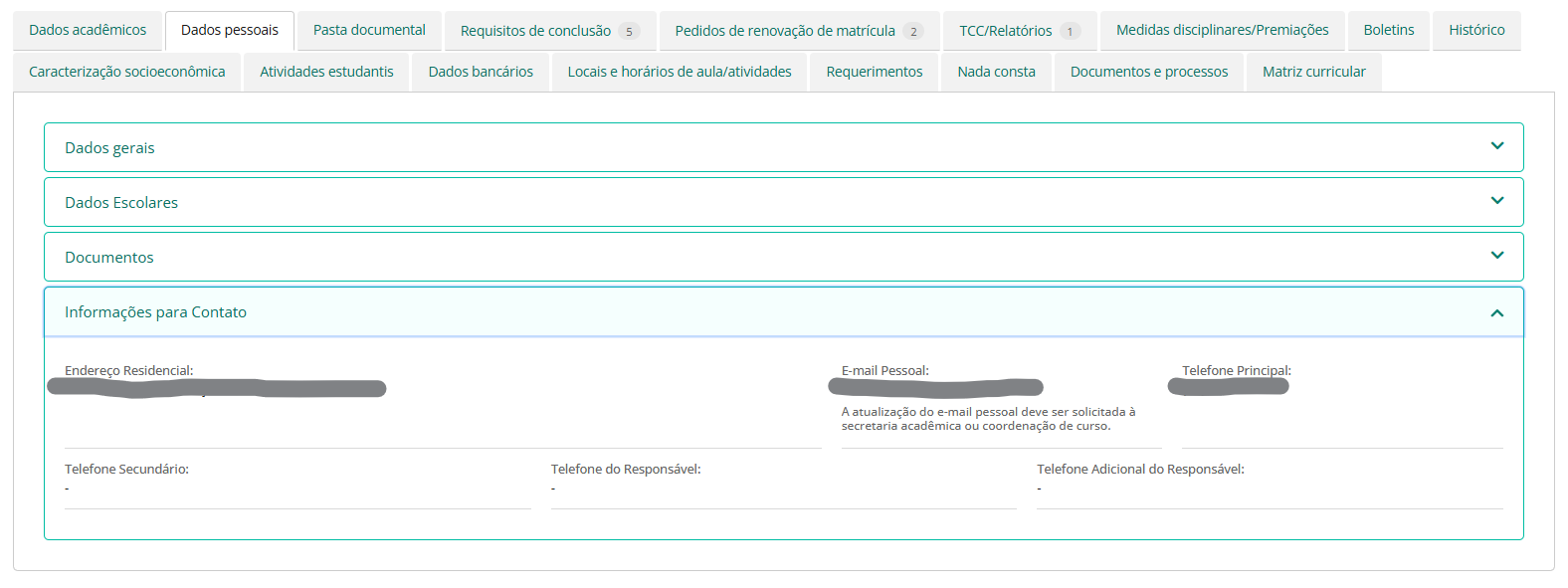The width and height of the screenshot is (1568, 588).
Task: Collapse Informações para Contato using up chevron
Action: click(x=1496, y=312)
